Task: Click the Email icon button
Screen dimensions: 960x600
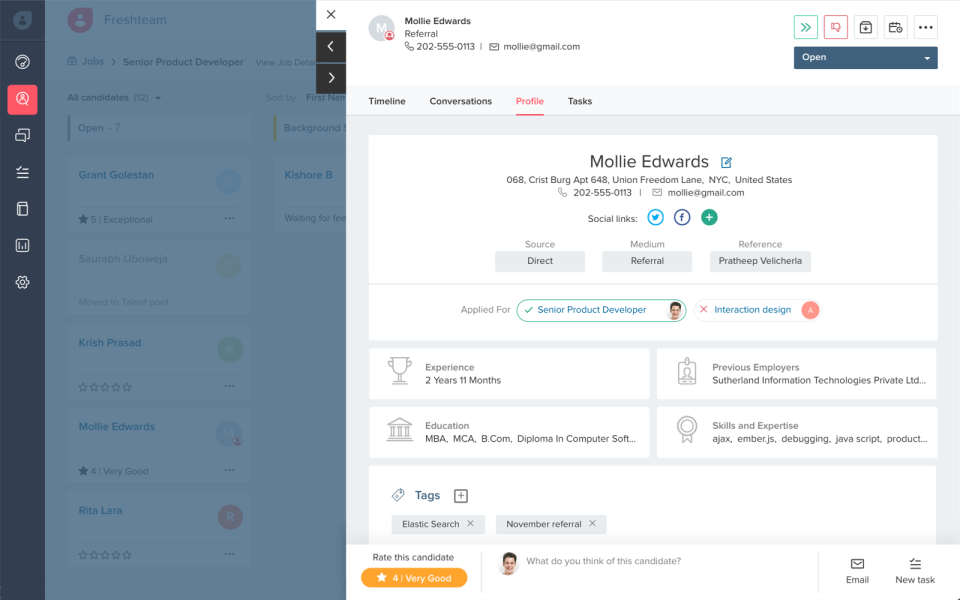Action: pyautogui.click(x=857, y=571)
